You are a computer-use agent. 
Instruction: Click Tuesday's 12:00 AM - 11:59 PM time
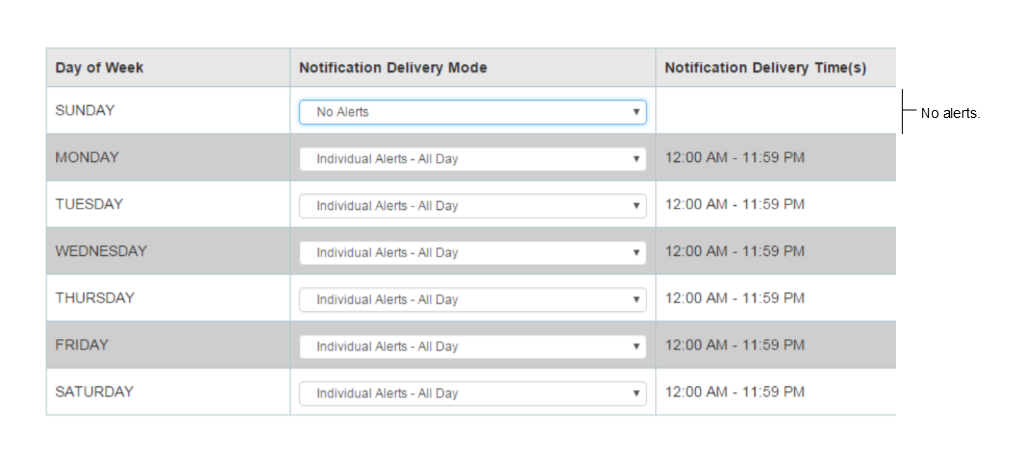tap(734, 204)
